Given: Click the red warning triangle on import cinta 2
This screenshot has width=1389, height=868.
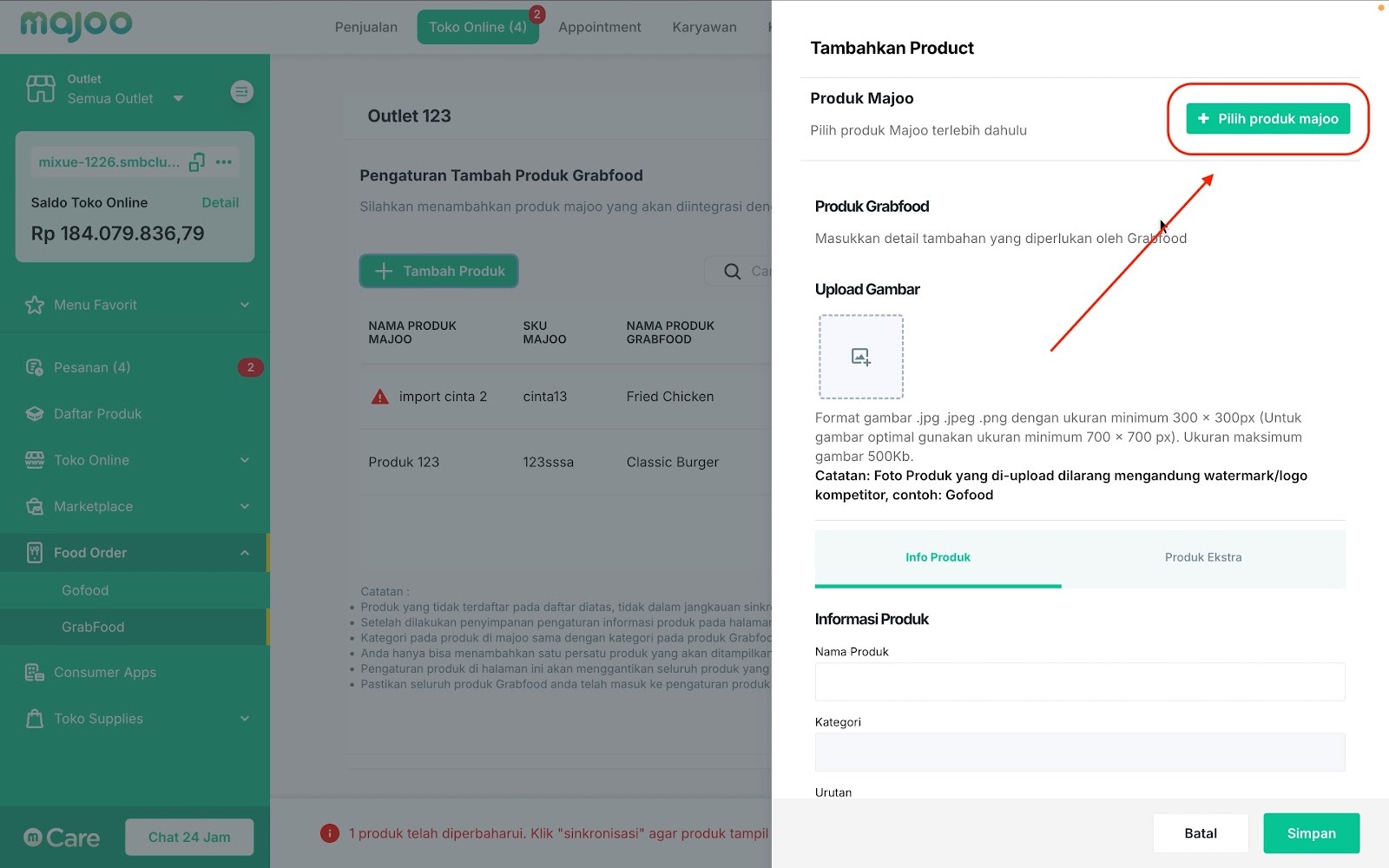Looking at the screenshot, I should [380, 397].
